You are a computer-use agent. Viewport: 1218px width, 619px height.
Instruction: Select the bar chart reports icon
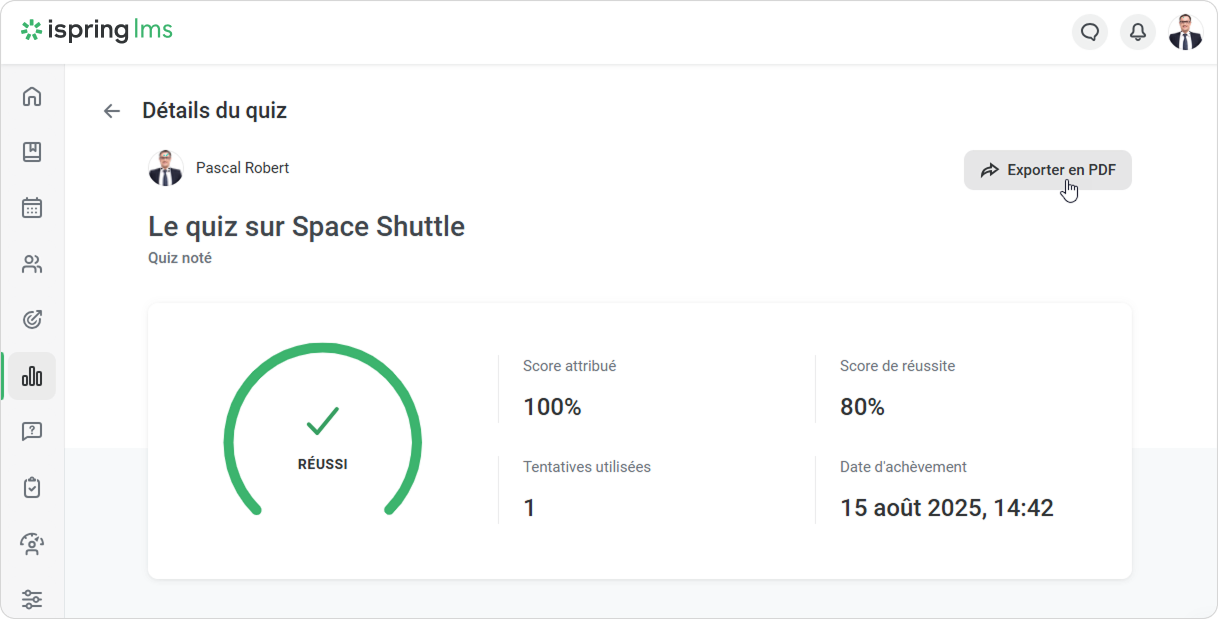(x=32, y=376)
